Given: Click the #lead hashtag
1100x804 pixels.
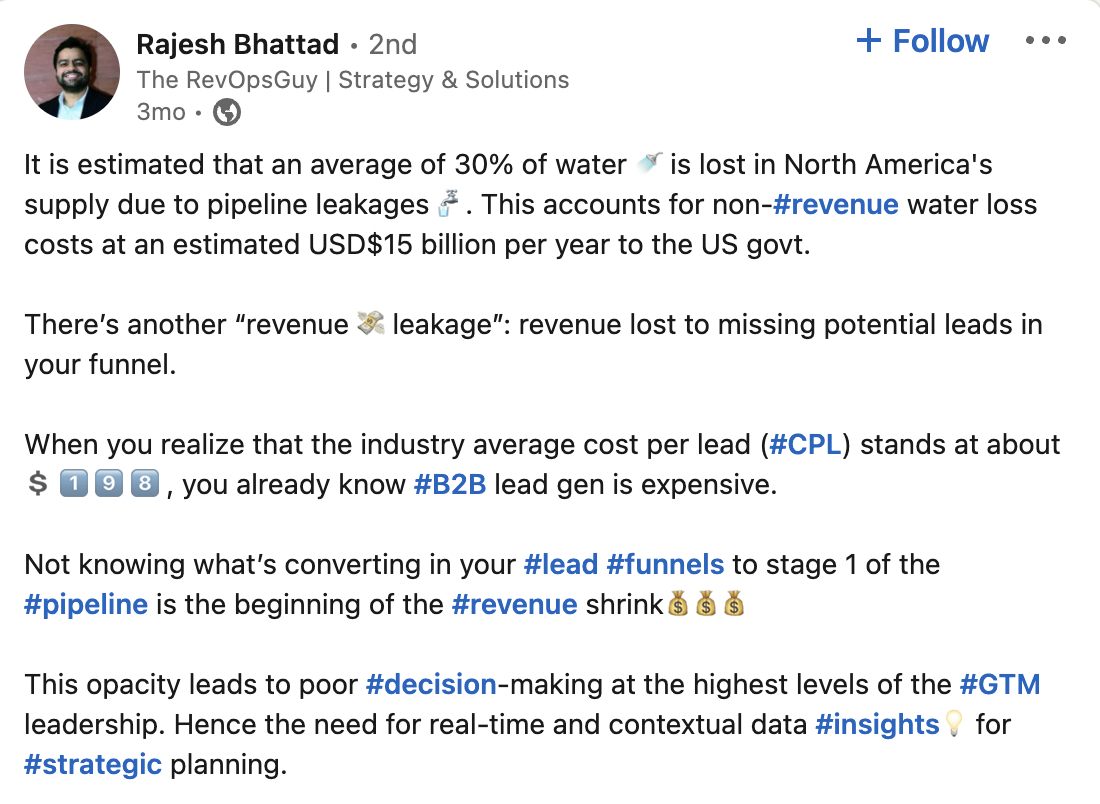Looking at the screenshot, I should pyautogui.click(x=560, y=564).
